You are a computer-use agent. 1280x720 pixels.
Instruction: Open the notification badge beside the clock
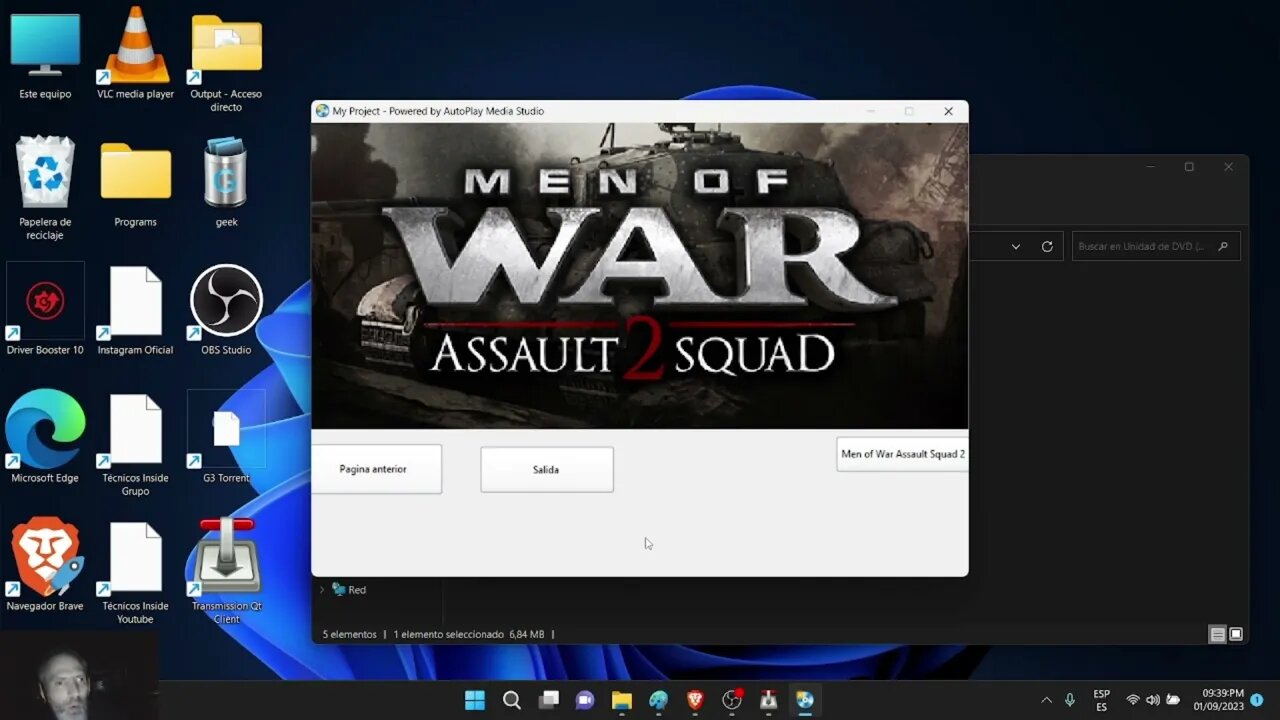pos(1257,700)
